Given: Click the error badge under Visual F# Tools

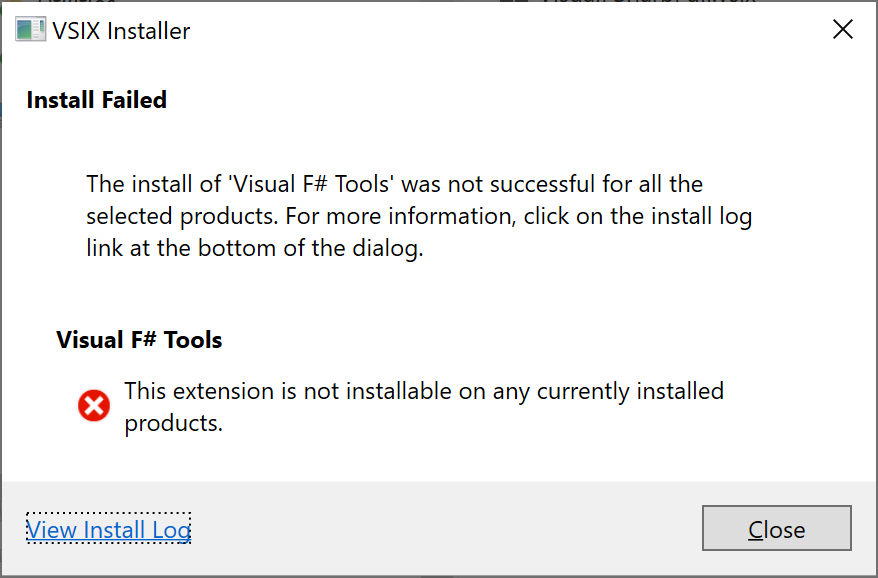Looking at the screenshot, I should click(x=93, y=406).
